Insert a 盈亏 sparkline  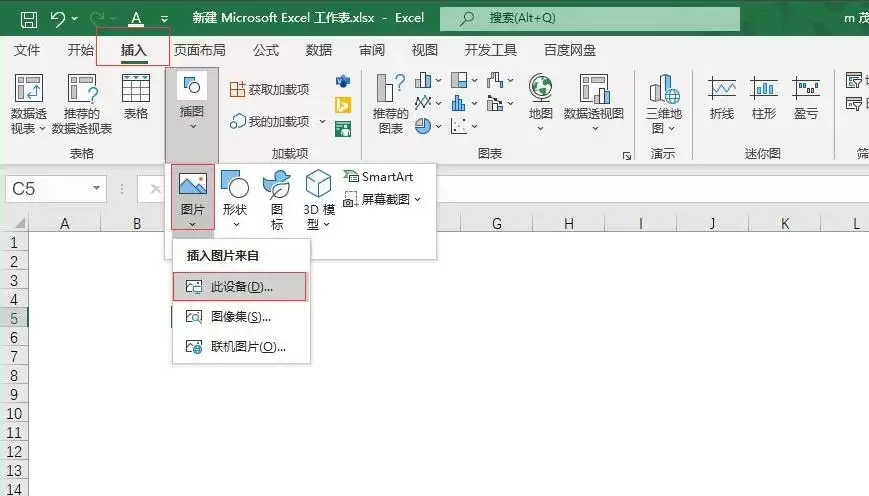[806, 98]
